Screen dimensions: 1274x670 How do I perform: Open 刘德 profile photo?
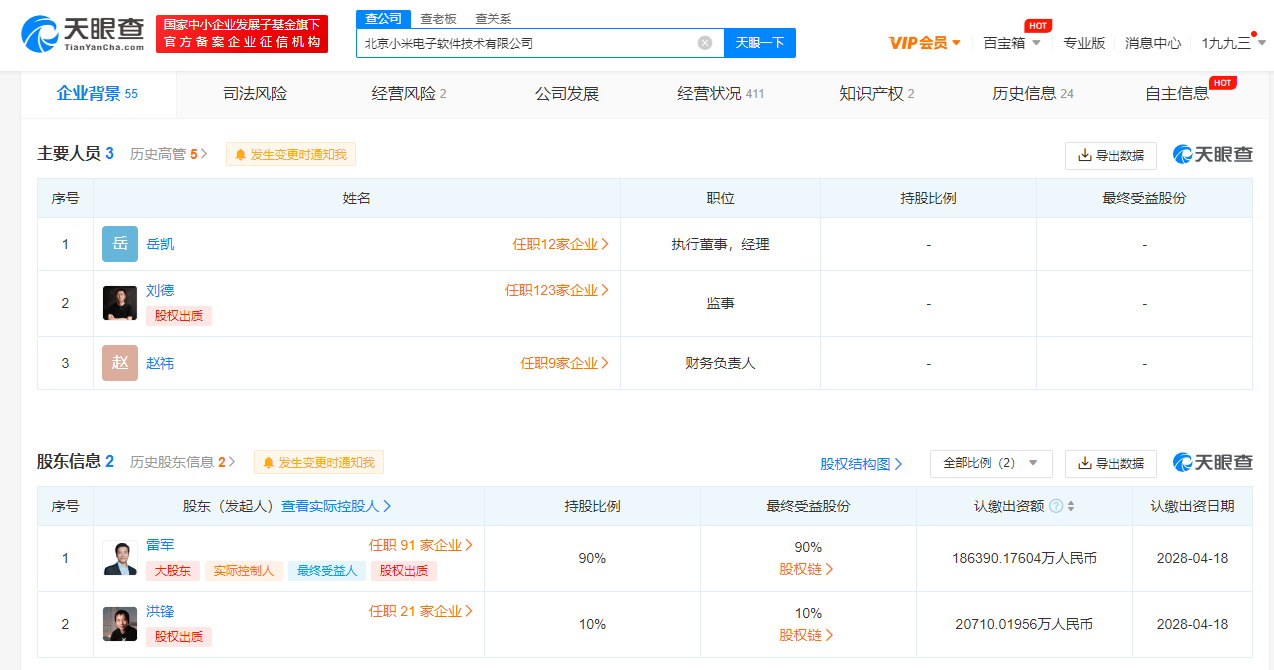120,303
